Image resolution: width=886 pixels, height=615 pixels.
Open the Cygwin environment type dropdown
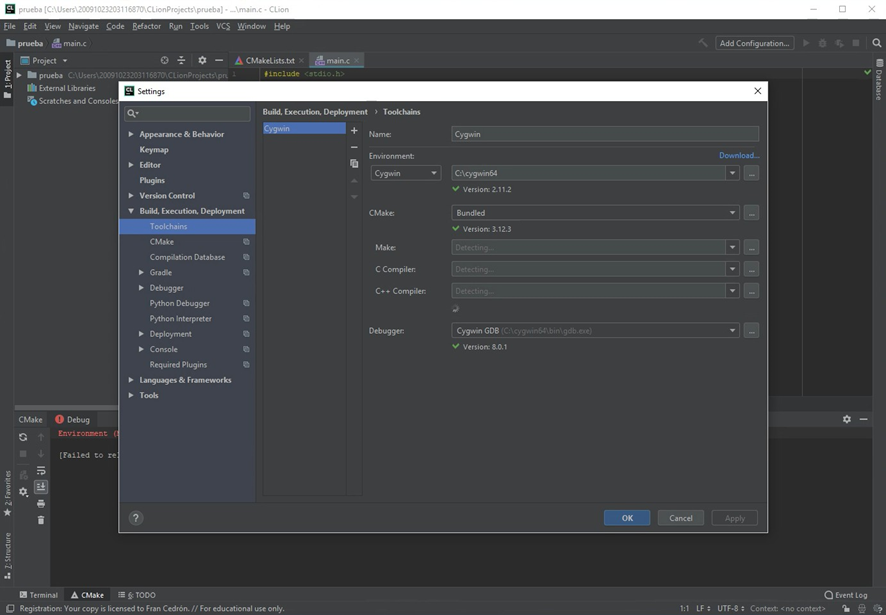[x=406, y=174]
